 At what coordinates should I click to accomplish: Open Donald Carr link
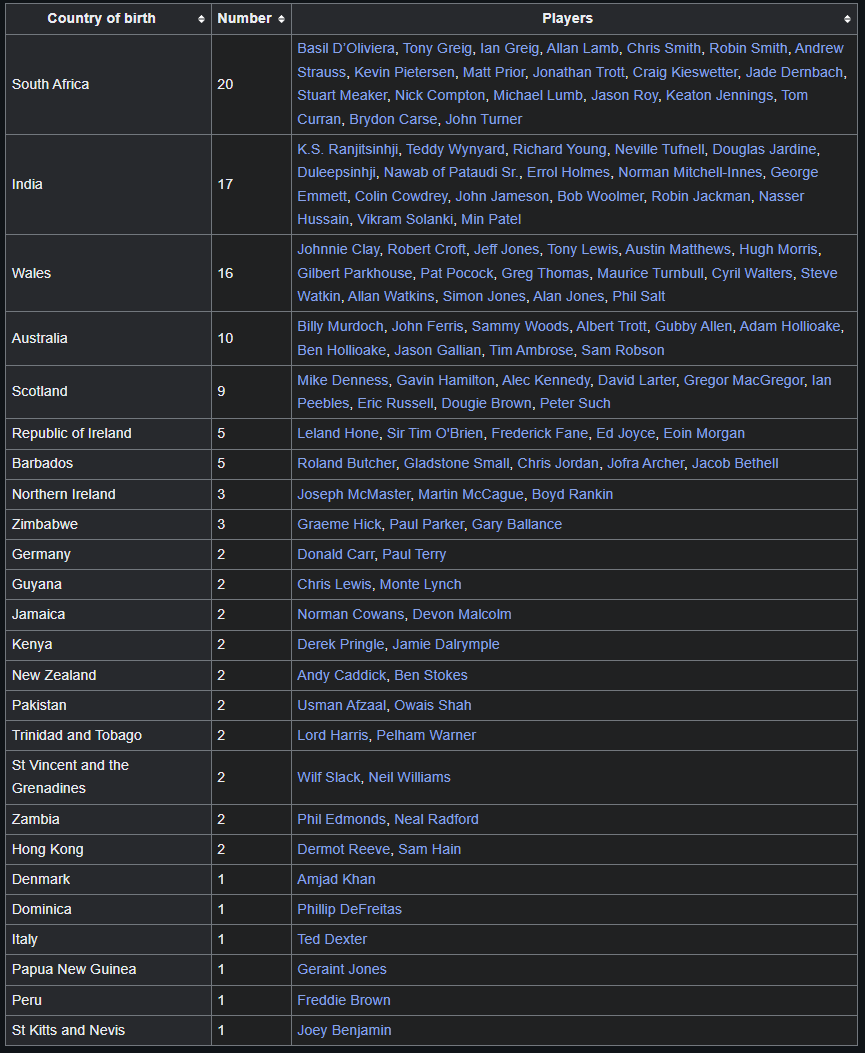tap(336, 554)
